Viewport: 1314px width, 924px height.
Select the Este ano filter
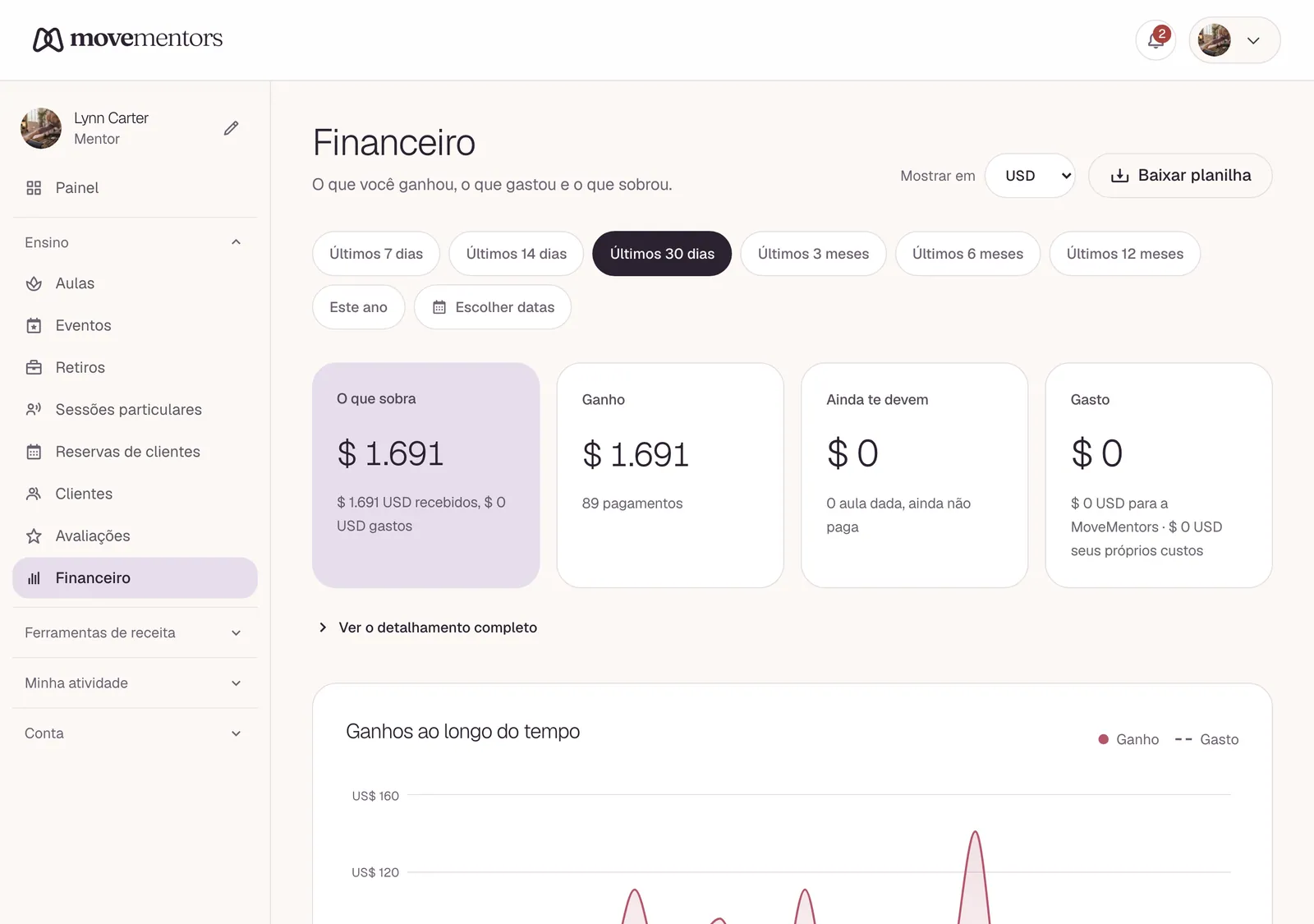point(358,307)
